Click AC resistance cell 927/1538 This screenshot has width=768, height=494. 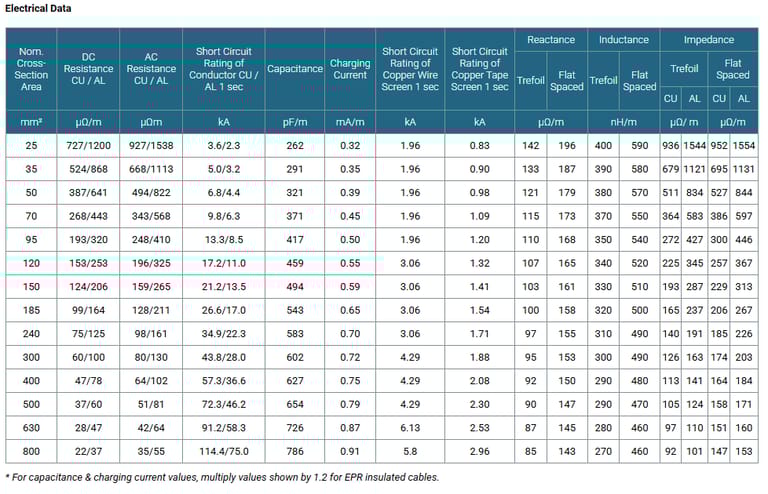coord(151,146)
